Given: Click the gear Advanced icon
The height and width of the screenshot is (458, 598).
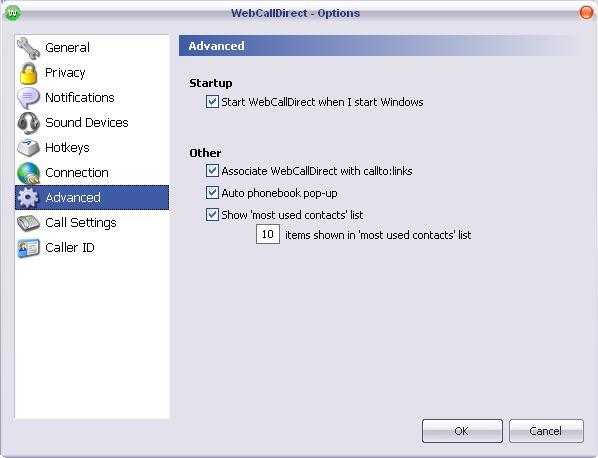Looking at the screenshot, I should point(28,198).
